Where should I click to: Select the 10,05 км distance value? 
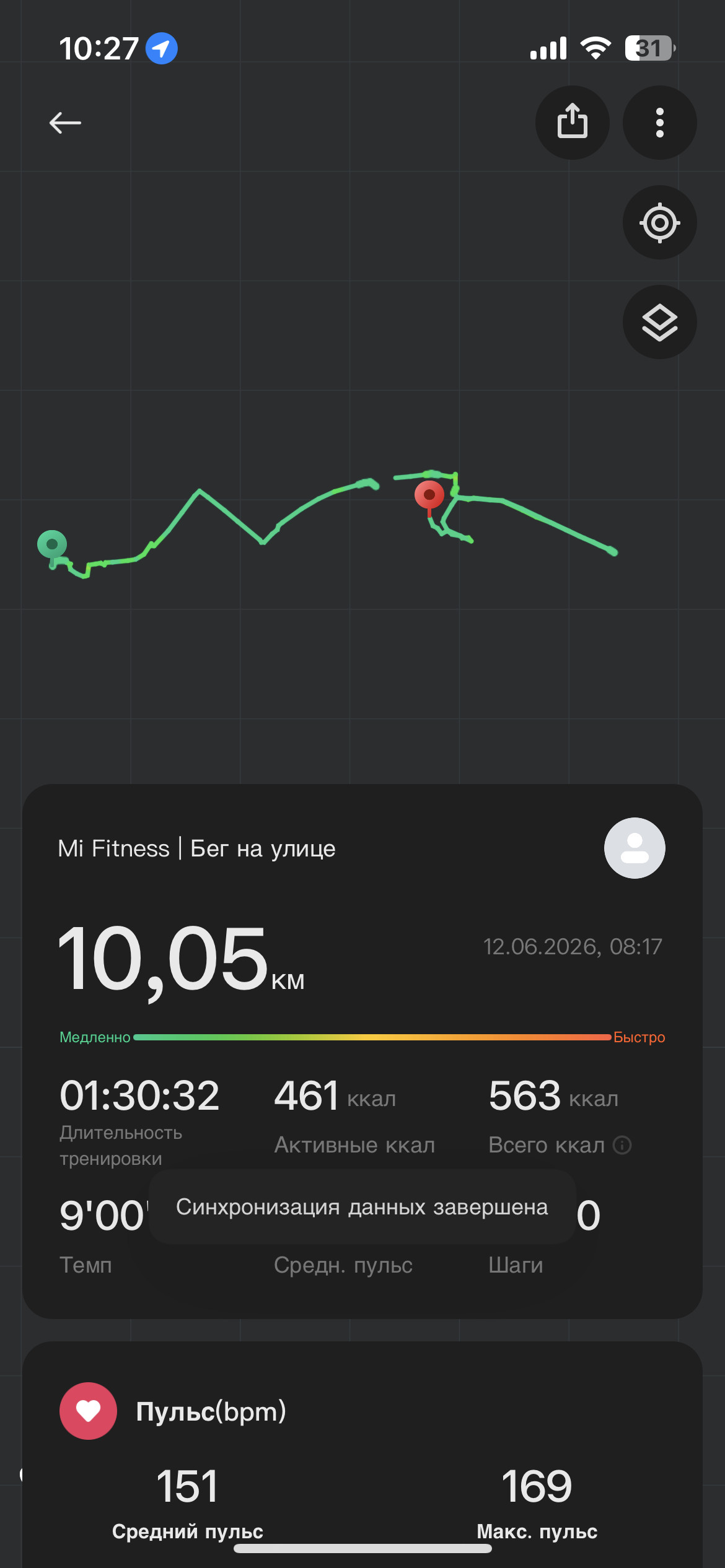point(181,960)
